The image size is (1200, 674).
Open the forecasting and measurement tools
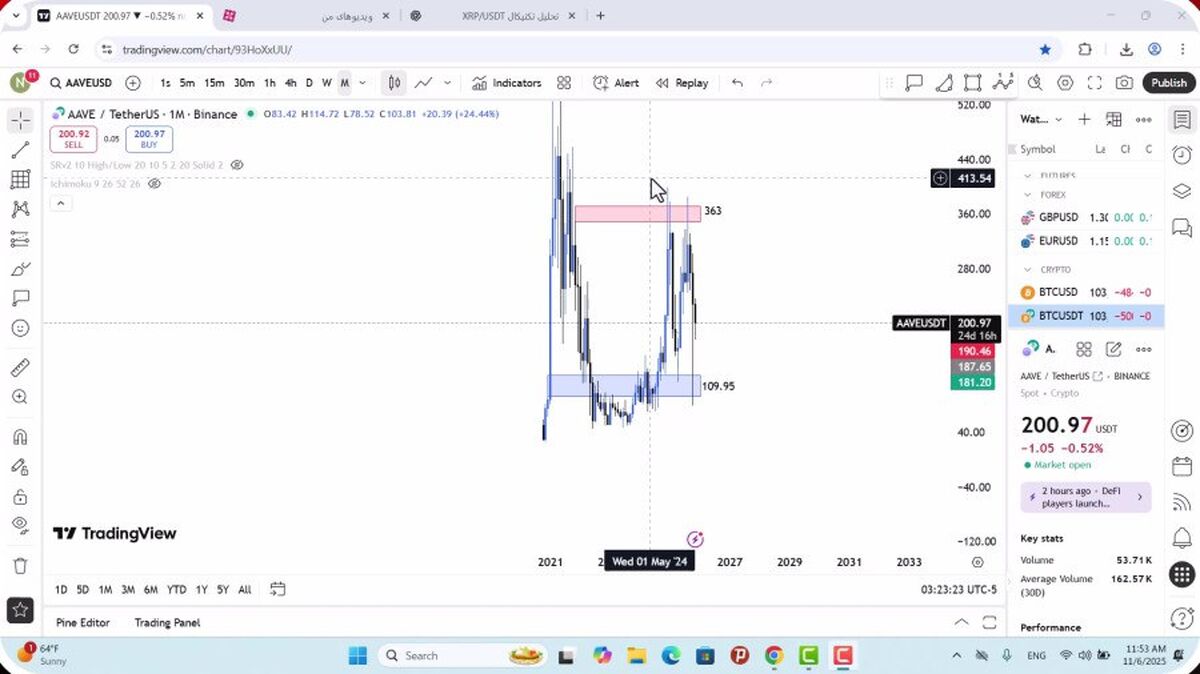(x=20, y=239)
